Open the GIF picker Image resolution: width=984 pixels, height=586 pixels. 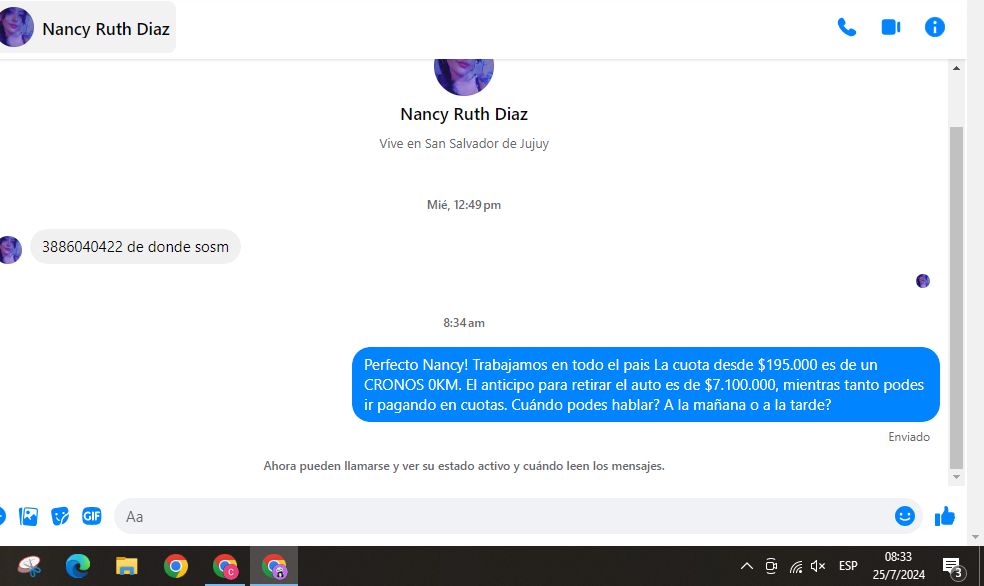pyautogui.click(x=91, y=516)
